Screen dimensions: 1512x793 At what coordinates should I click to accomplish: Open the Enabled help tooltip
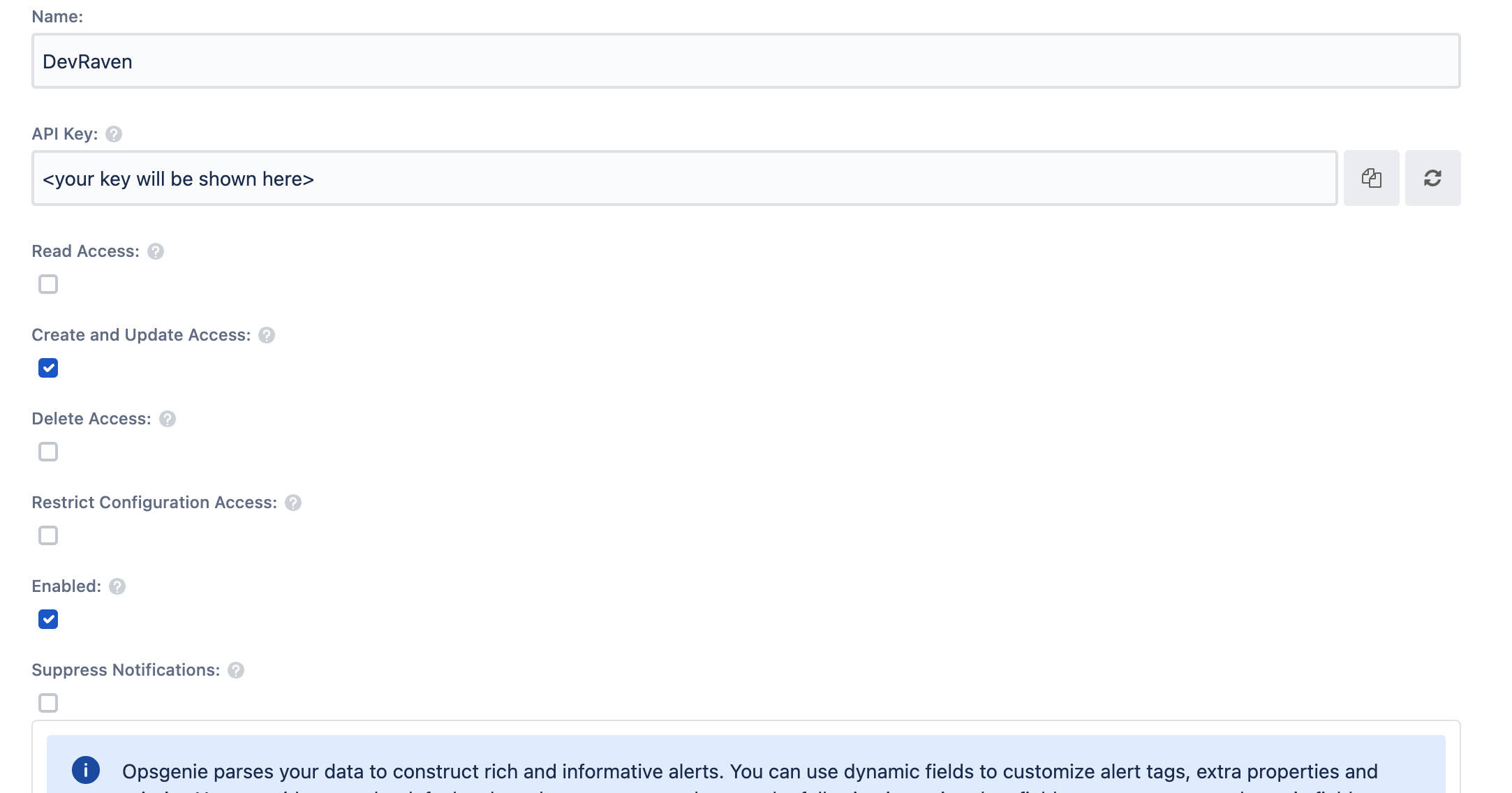coord(116,586)
